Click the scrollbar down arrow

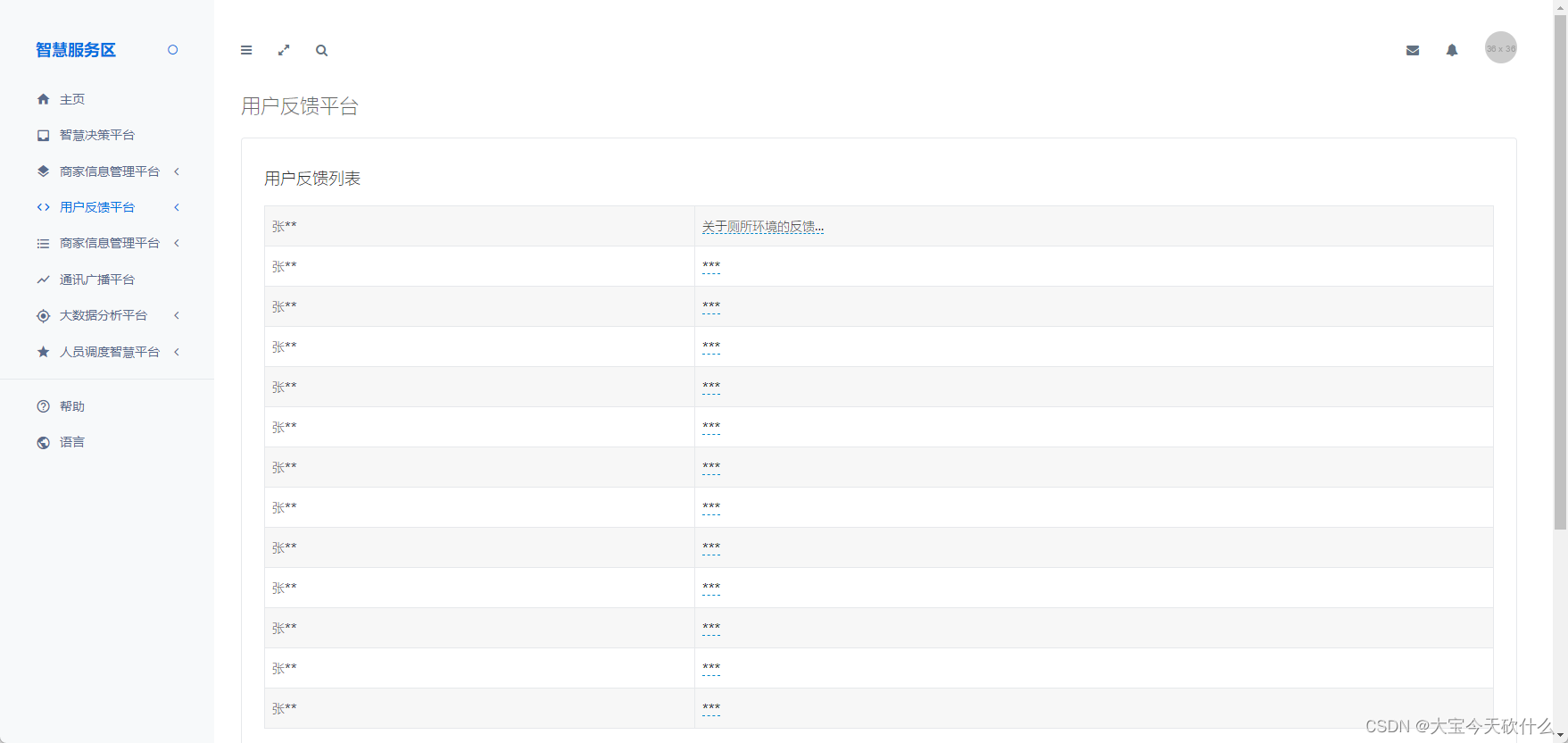tap(1560, 736)
